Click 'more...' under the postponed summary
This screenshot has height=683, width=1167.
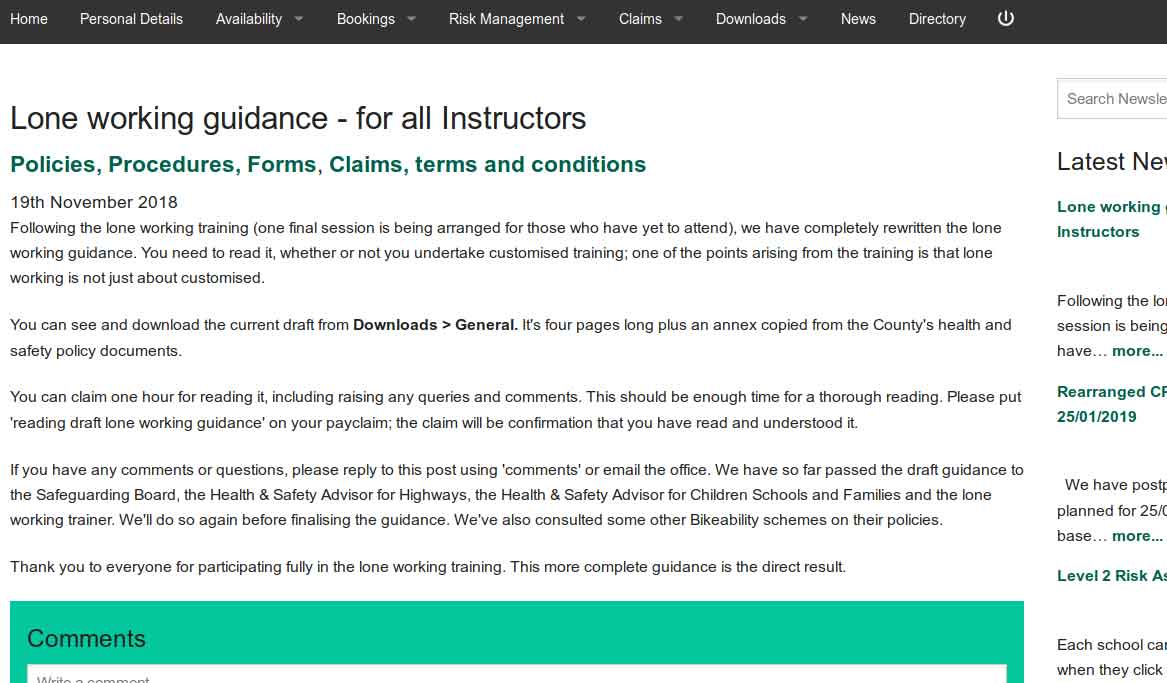click(1137, 536)
